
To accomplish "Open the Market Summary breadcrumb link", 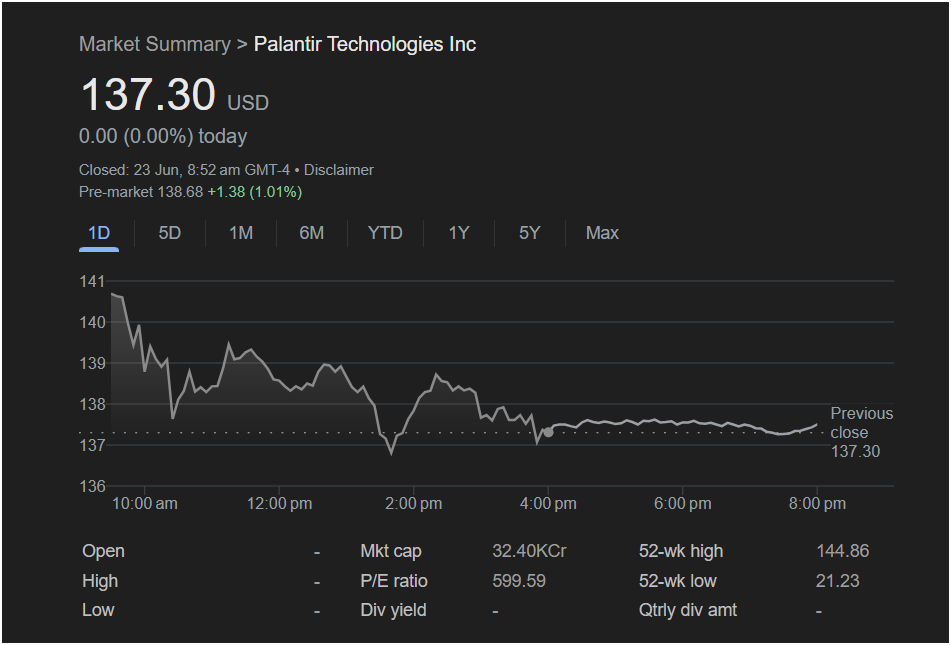I will [155, 44].
